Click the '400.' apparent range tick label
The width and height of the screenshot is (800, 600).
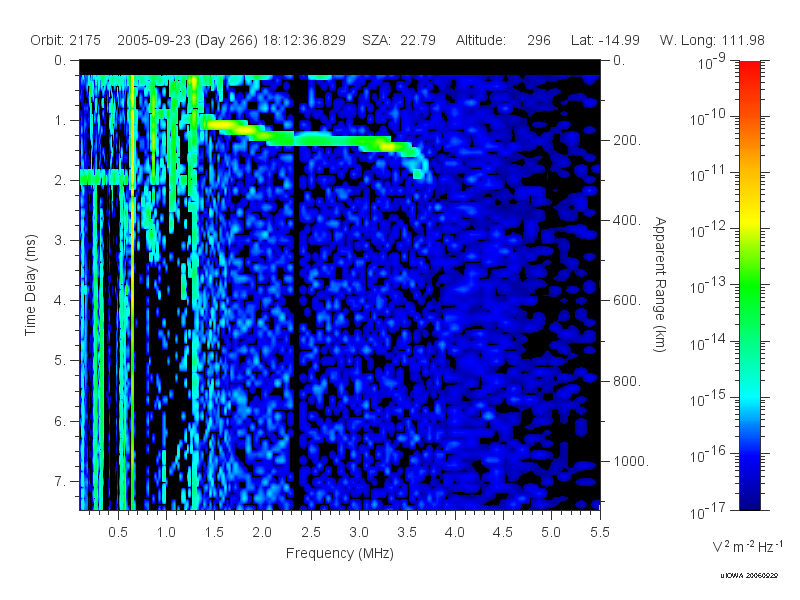(627, 220)
